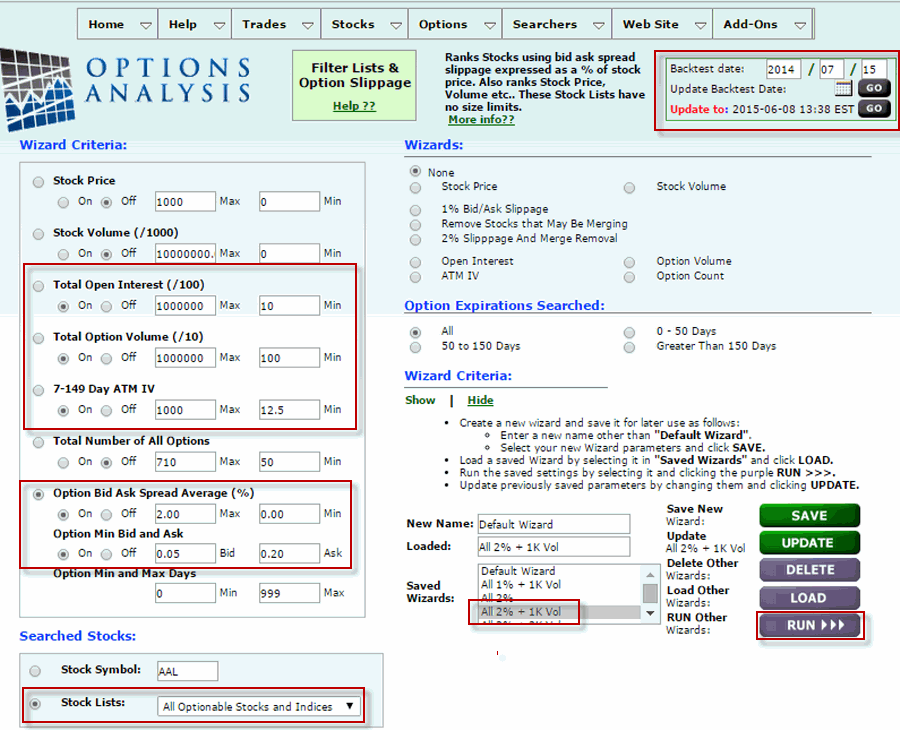Select Option Count wizard radio
This screenshot has height=730, width=900.
[630, 277]
